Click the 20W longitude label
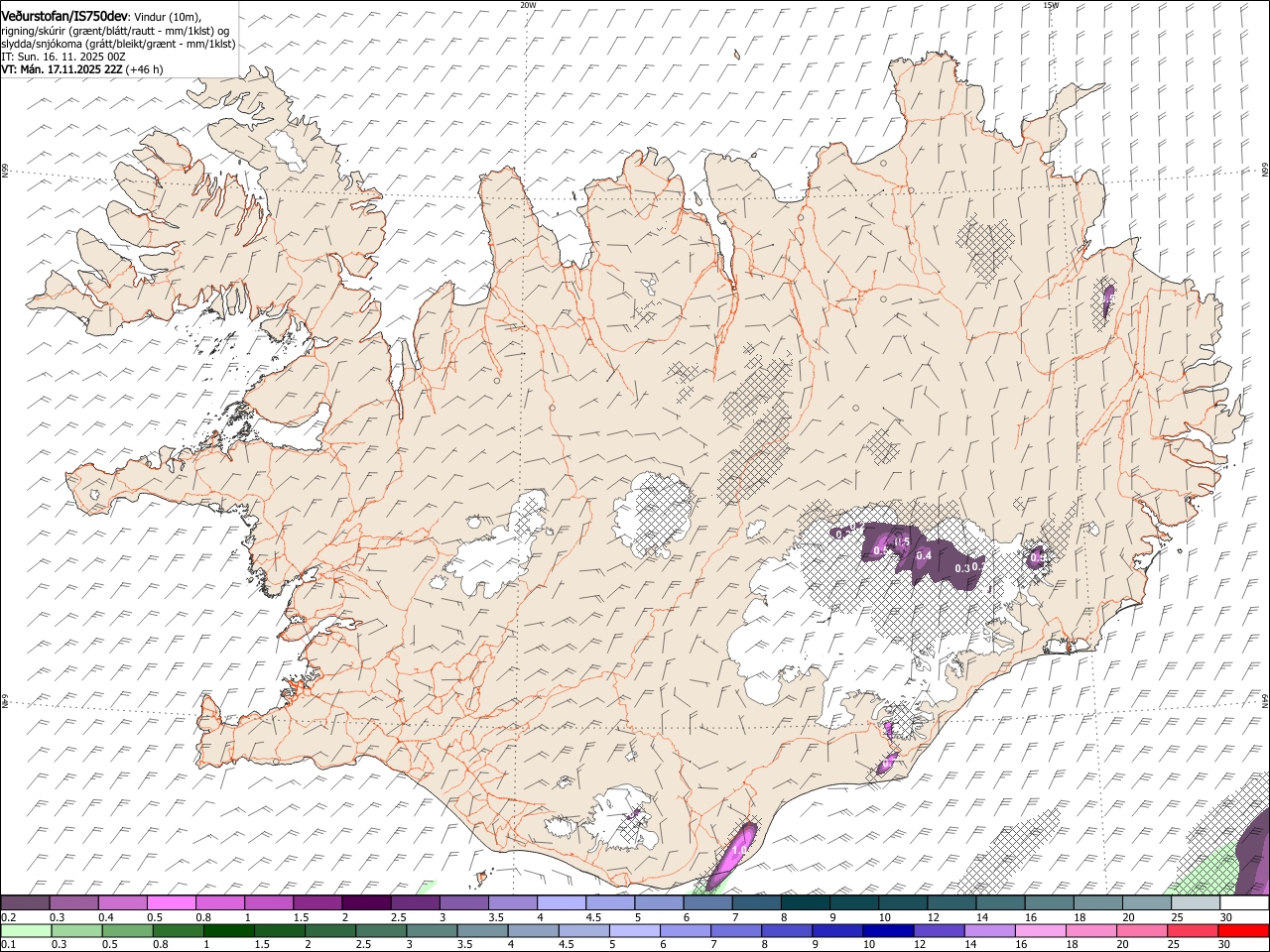Viewport: 1270px width, 952px height. pyautogui.click(x=528, y=5)
